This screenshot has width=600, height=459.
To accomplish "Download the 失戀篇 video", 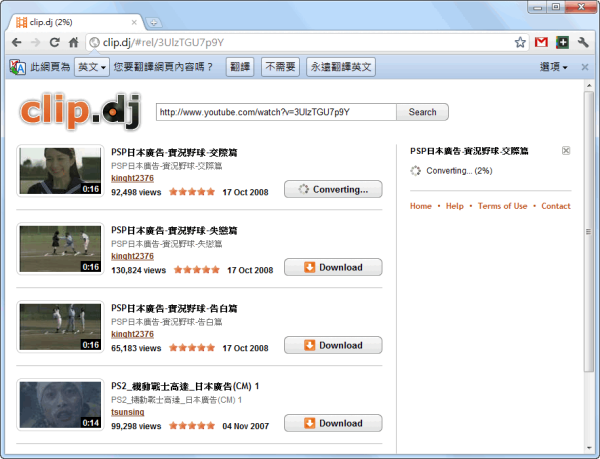I will (333, 267).
